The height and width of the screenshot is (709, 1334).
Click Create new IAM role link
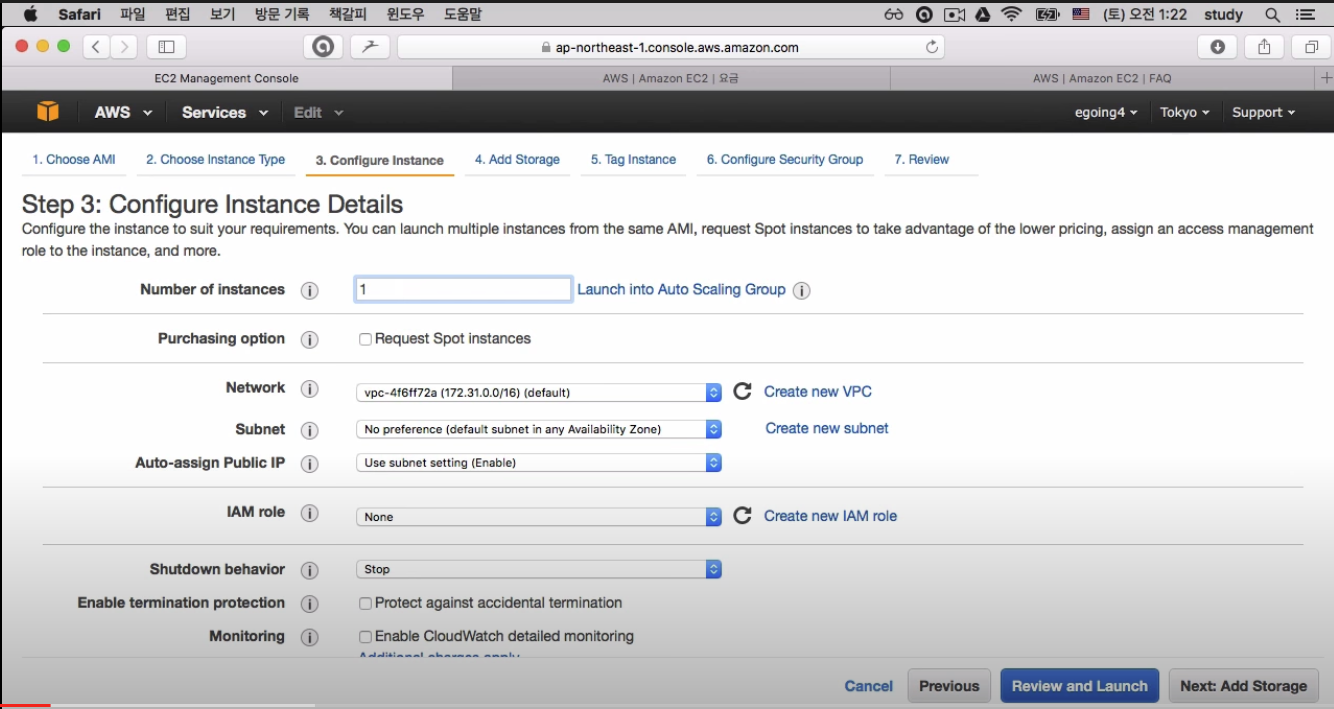point(830,516)
